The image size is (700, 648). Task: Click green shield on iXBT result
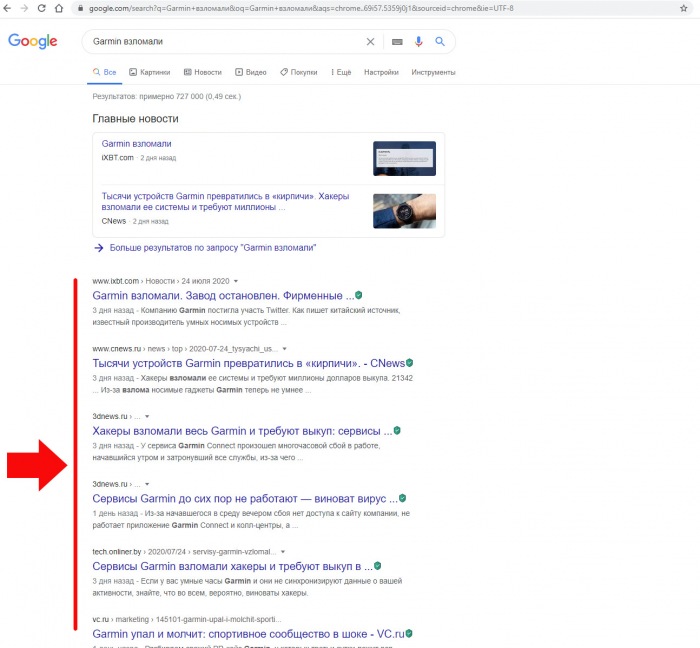(x=359, y=295)
